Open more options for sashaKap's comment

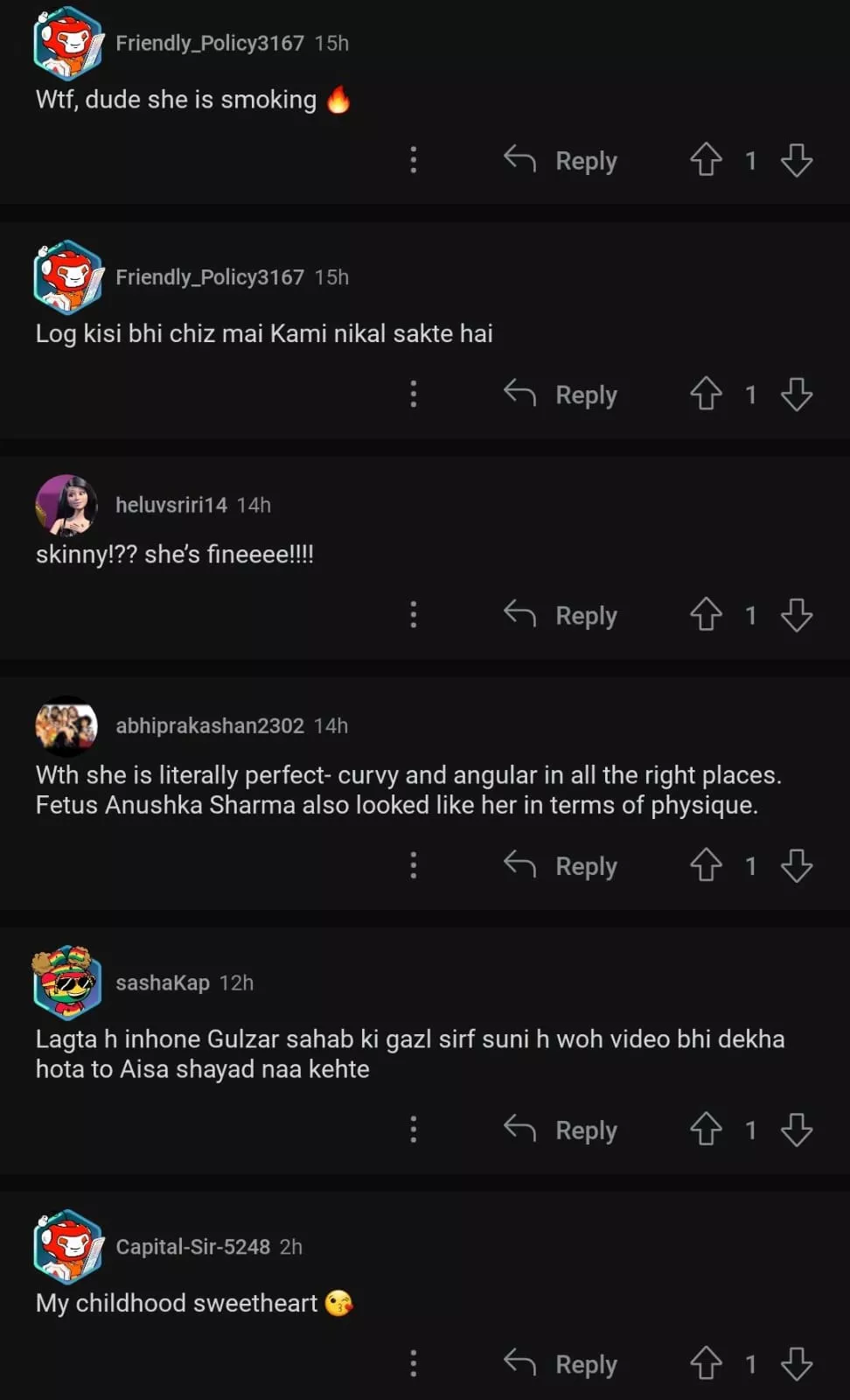coord(414,1130)
